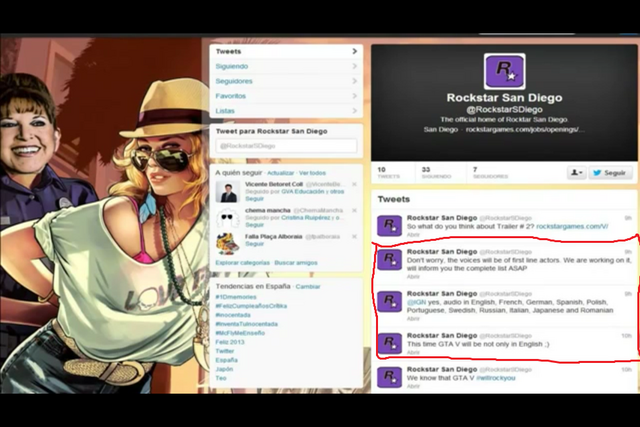The image size is (640, 427).
Task: Click Abrir under the Trailer # 2 tweet
Action: pyautogui.click(x=413, y=235)
